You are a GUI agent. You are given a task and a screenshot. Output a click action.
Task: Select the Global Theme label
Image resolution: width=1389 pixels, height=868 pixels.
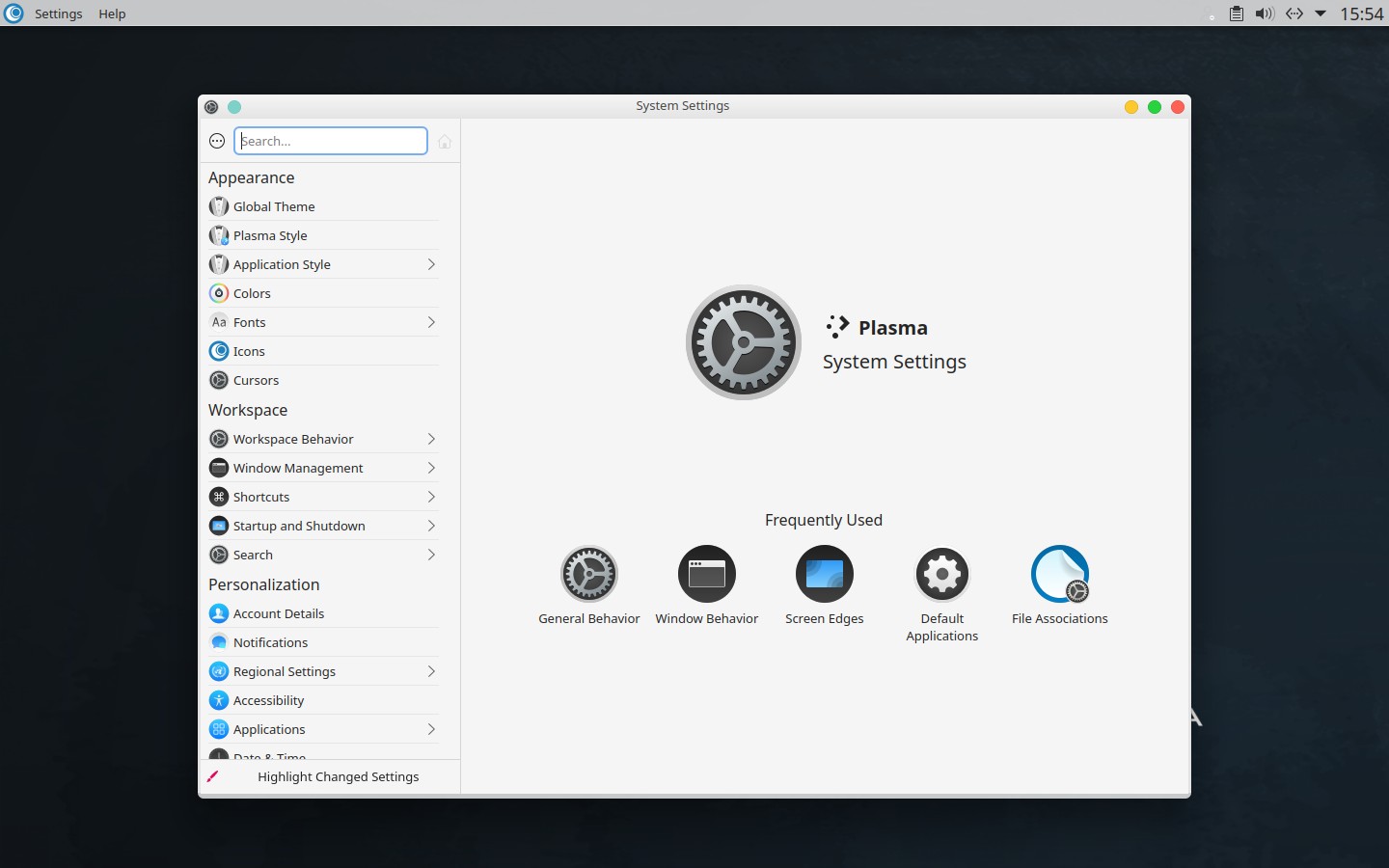pyautogui.click(x=274, y=206)
